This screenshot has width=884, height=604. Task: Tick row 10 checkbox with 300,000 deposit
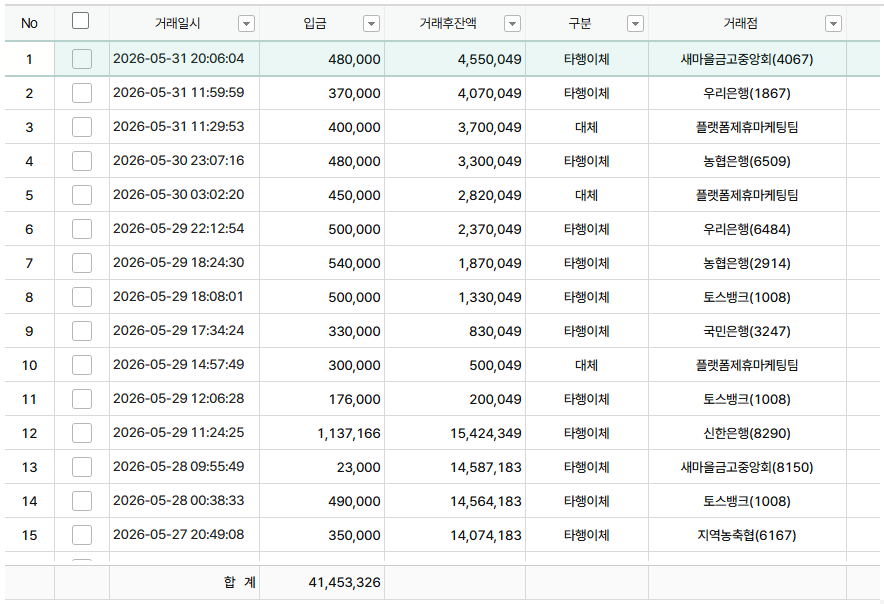pyautogui.click(x=82, y=365)
